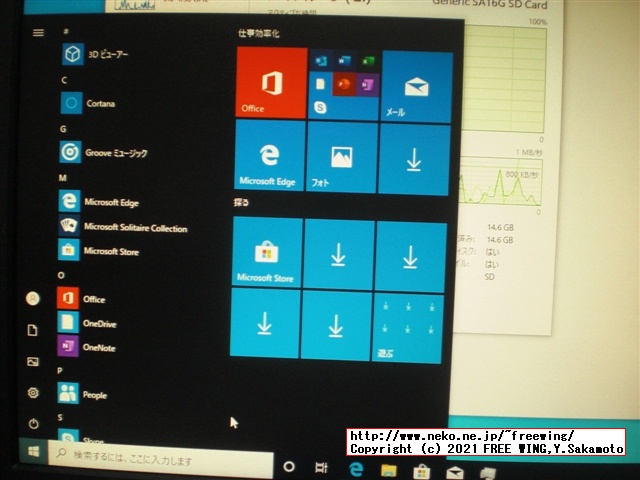Screen dimensions: 640x480
Task: Open Microsoft Store from the taskbar
Action: [422, 472]
